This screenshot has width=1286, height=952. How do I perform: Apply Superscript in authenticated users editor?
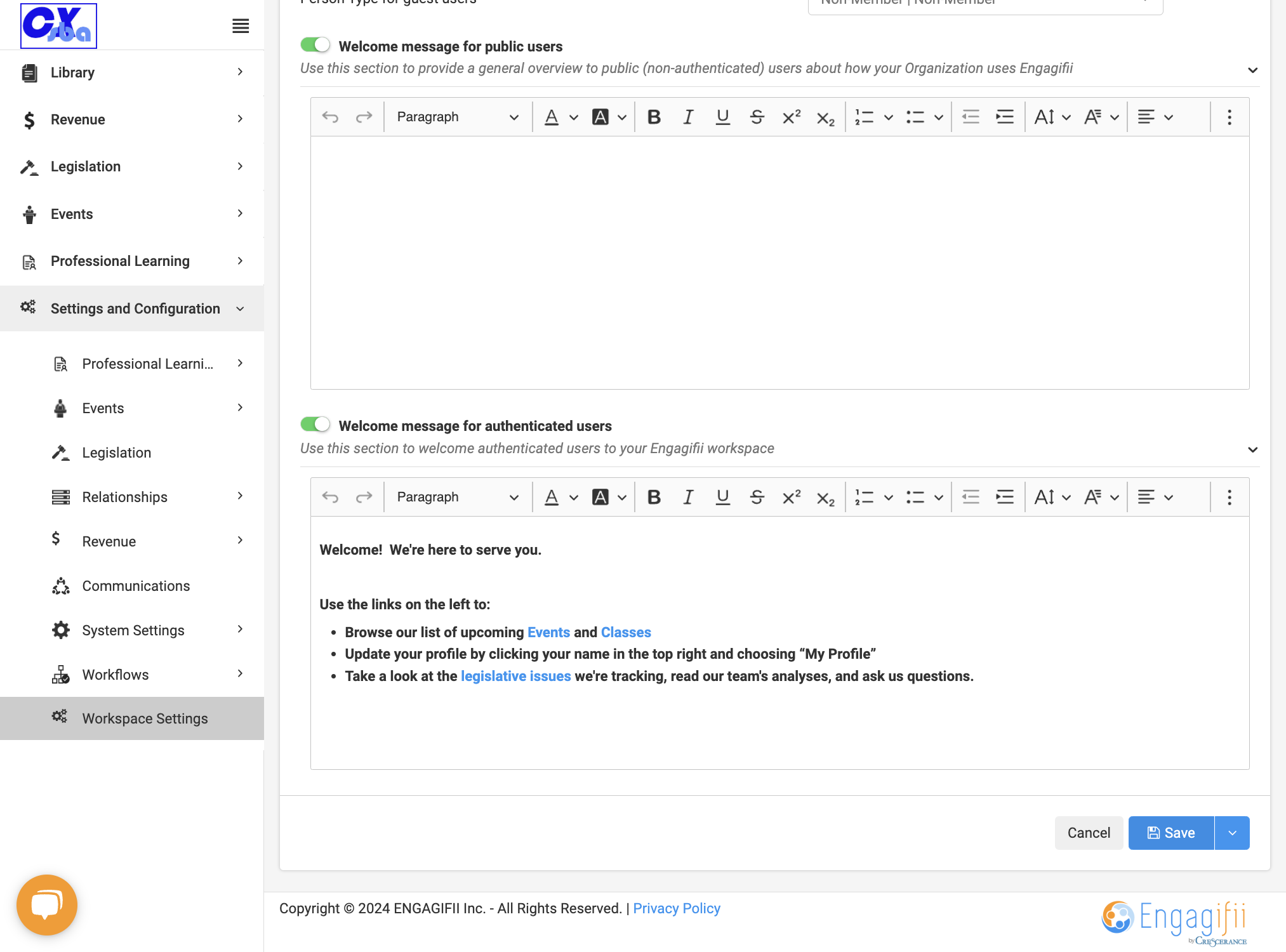[x=791, y=497]
